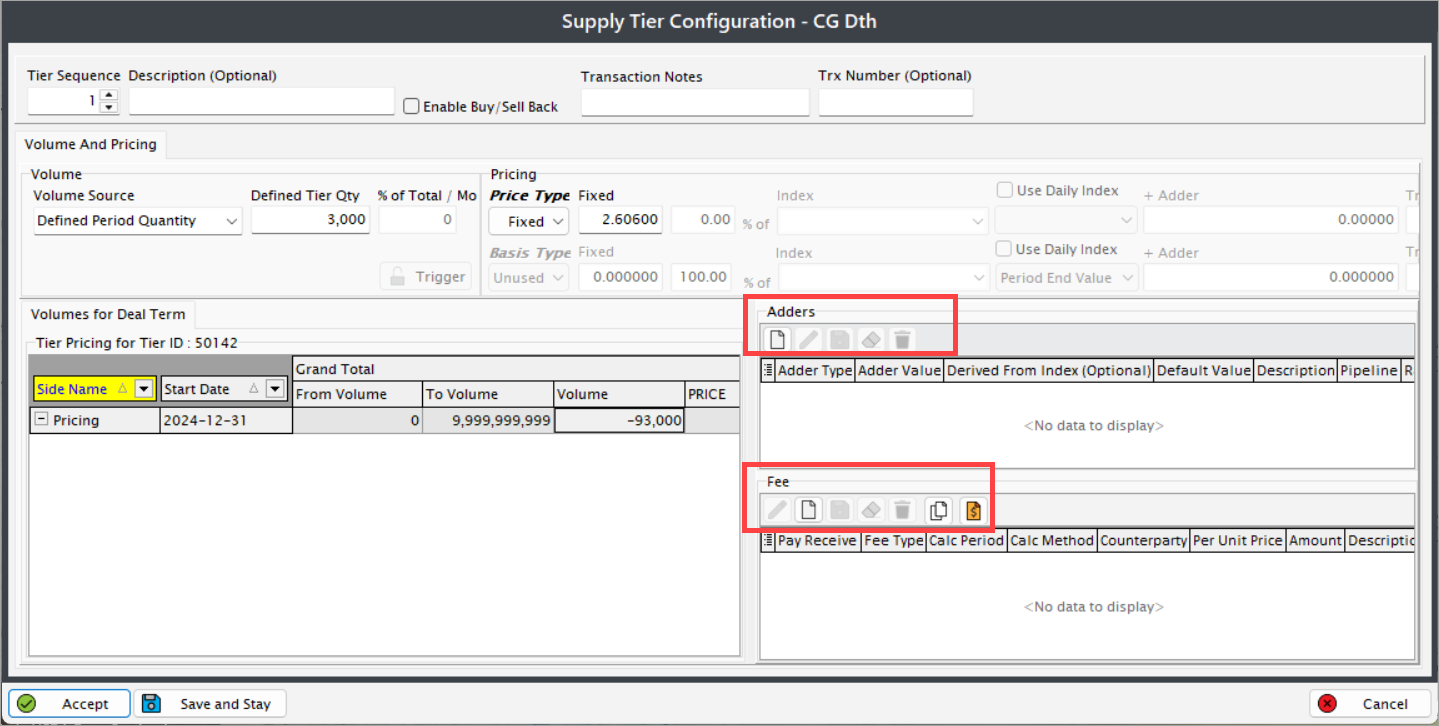Open the Price Type Fixed dropdown
This screenshot has width=1439, height=726.
(529, 221)
